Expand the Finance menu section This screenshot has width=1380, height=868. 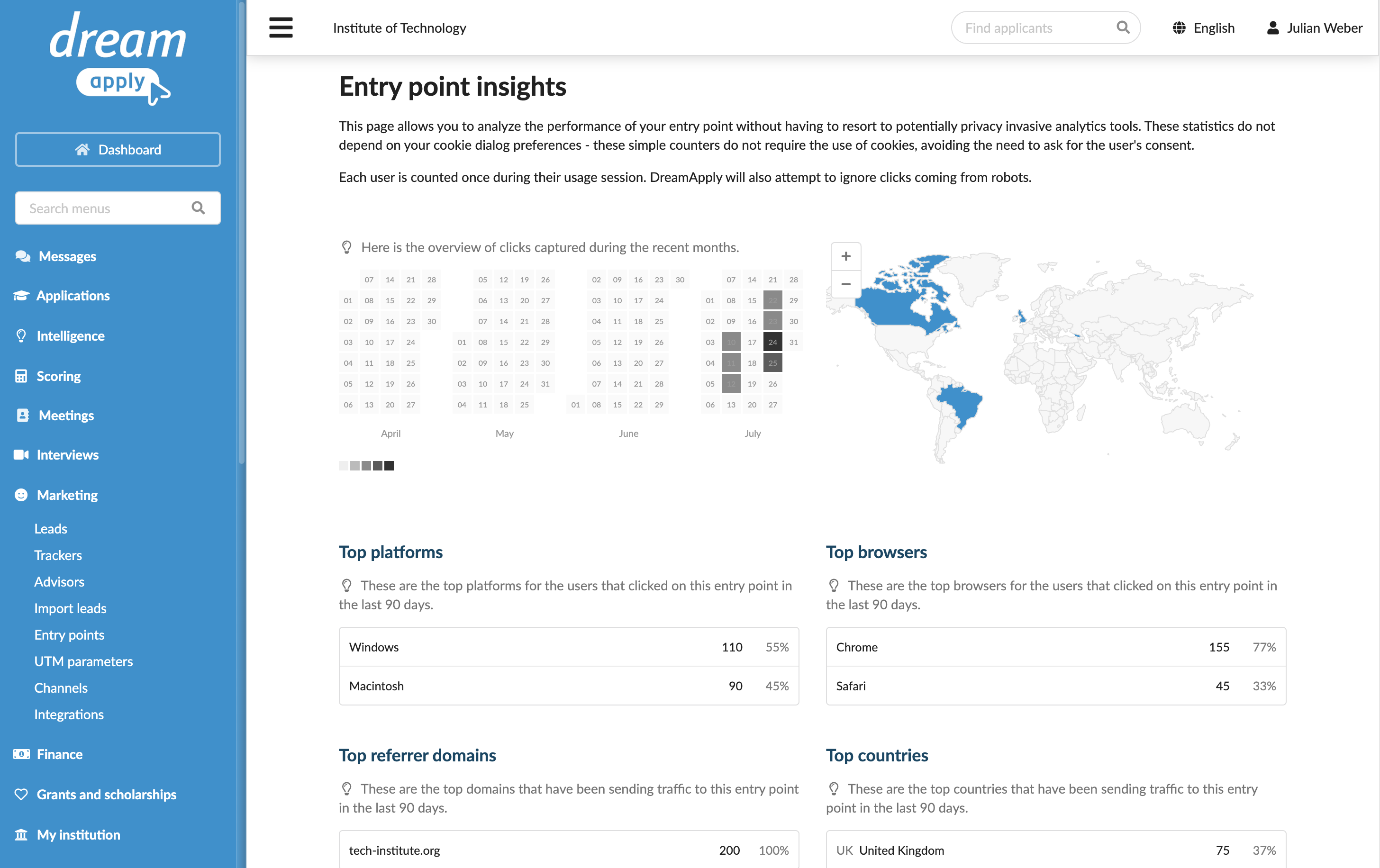[x=60, y=754]
